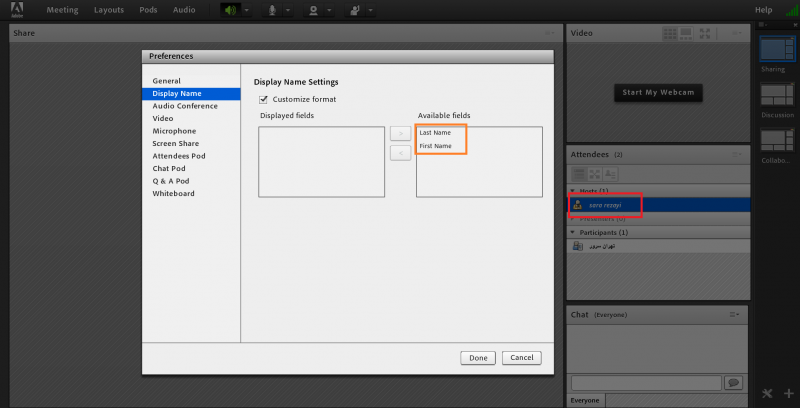This screenshot has width=800, height=408.
Task: Click the send chat message icon
Action: [x=733, y=383]
